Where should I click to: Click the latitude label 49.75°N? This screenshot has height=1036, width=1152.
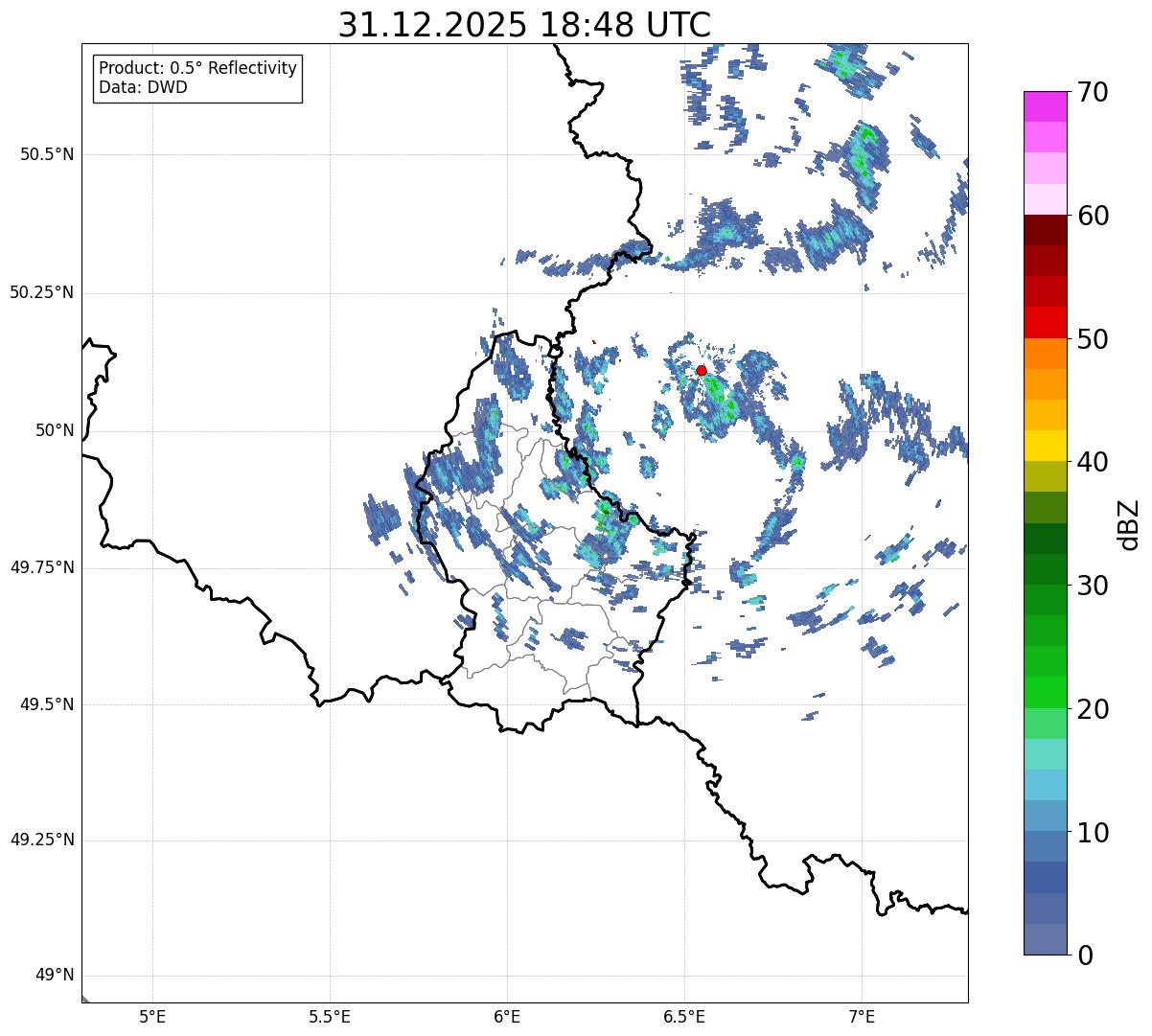41,567
